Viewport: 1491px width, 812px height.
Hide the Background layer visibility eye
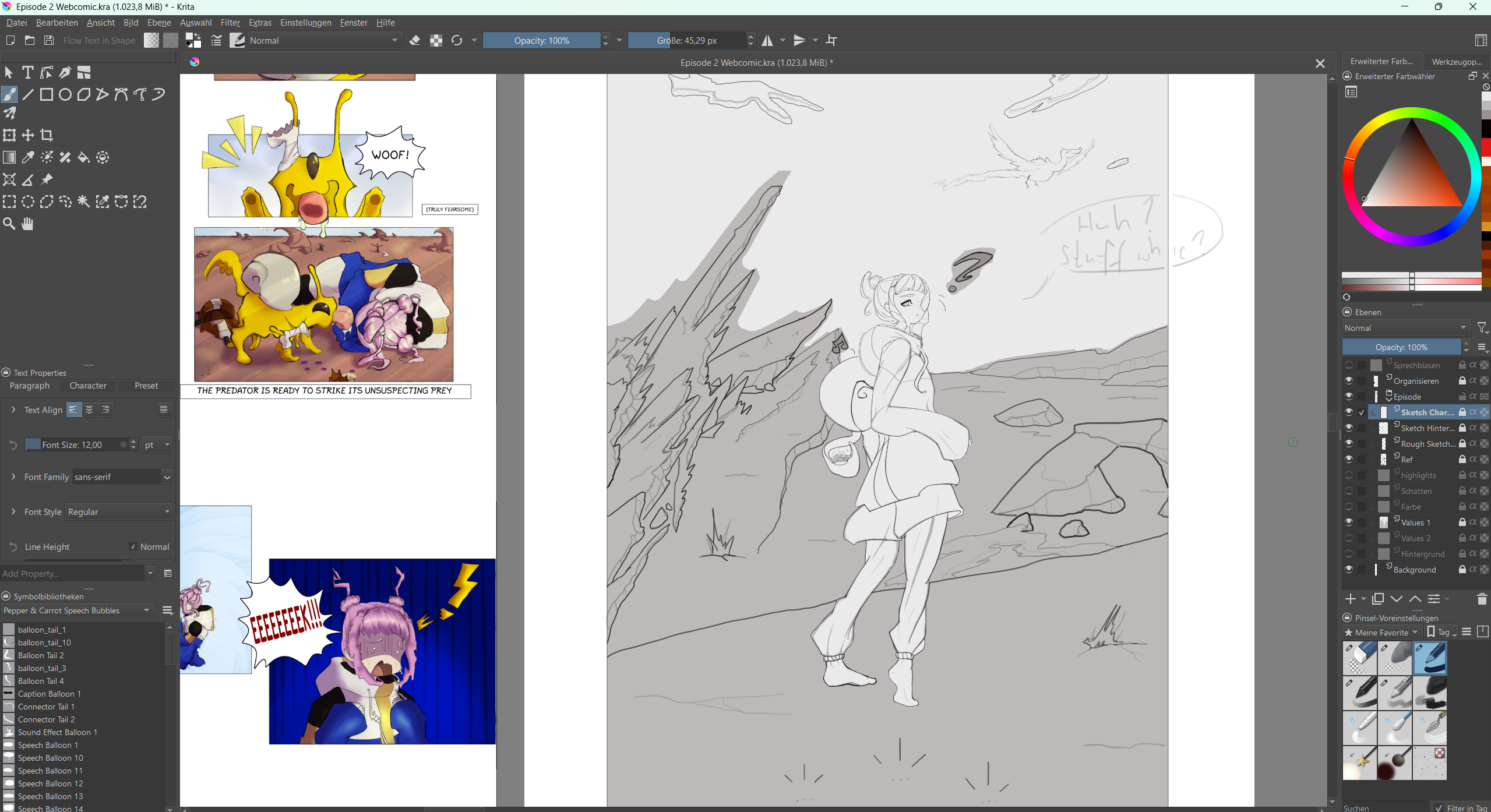(x=1348, y=570)
